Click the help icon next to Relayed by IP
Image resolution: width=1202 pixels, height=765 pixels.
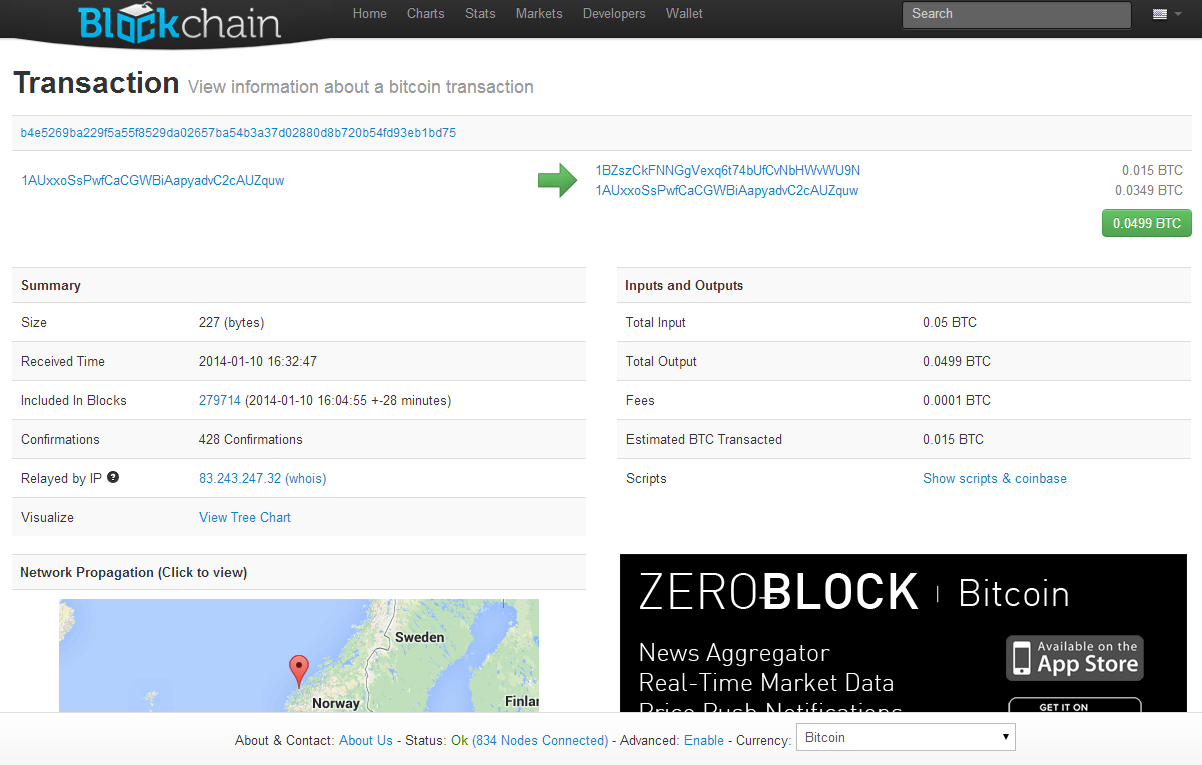[x=113, y=477]
